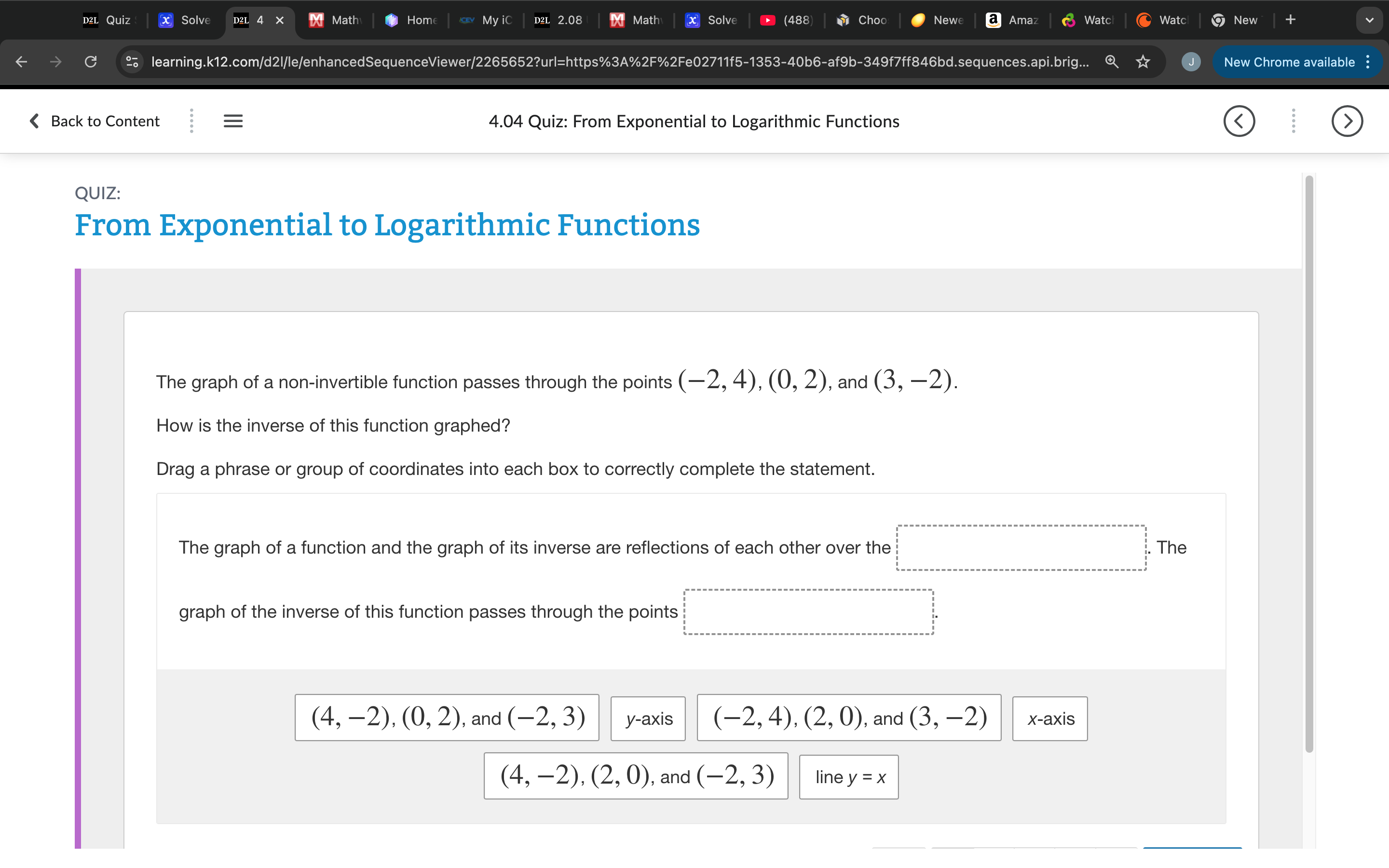Open the table of contents hamburger menu

point(233,121)
